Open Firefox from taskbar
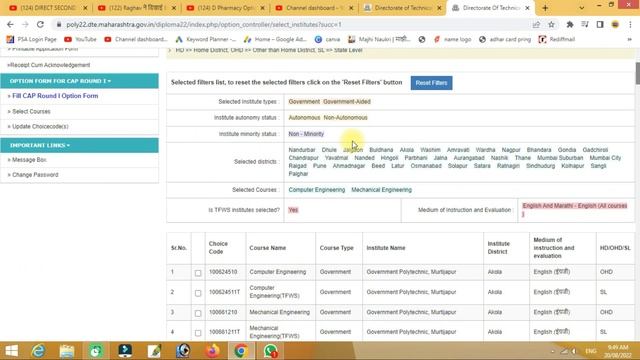Image resolution: width=640 pixels, height=360 pixels. [x=212, y=351]
